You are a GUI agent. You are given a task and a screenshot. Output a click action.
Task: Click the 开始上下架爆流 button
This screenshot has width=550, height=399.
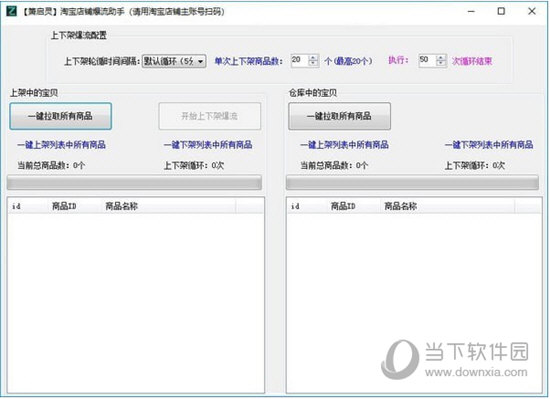(210, 116)
